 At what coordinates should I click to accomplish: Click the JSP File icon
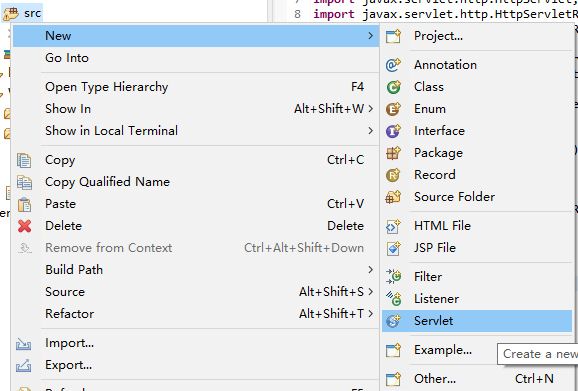[x=393, y=248]
